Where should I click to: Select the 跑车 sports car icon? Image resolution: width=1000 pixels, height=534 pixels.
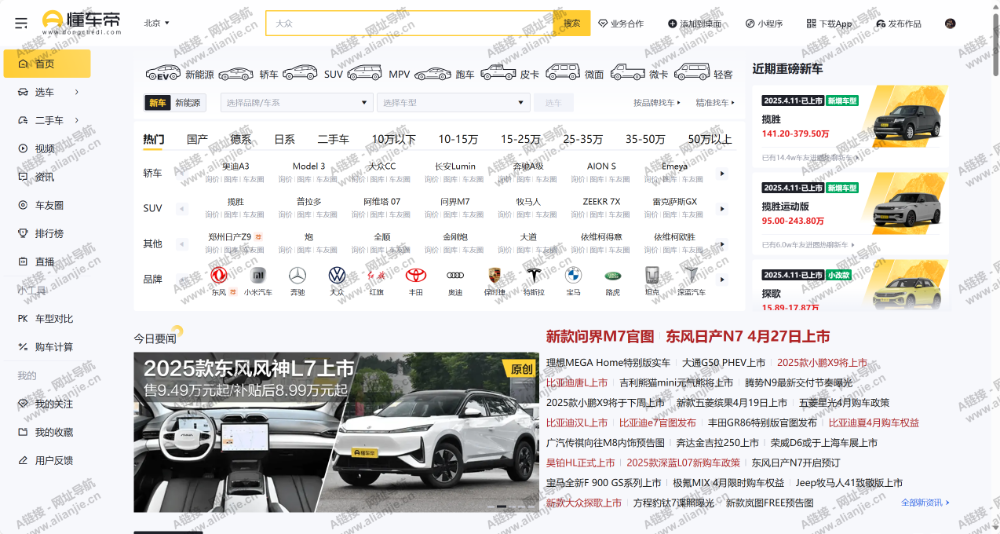432,74
